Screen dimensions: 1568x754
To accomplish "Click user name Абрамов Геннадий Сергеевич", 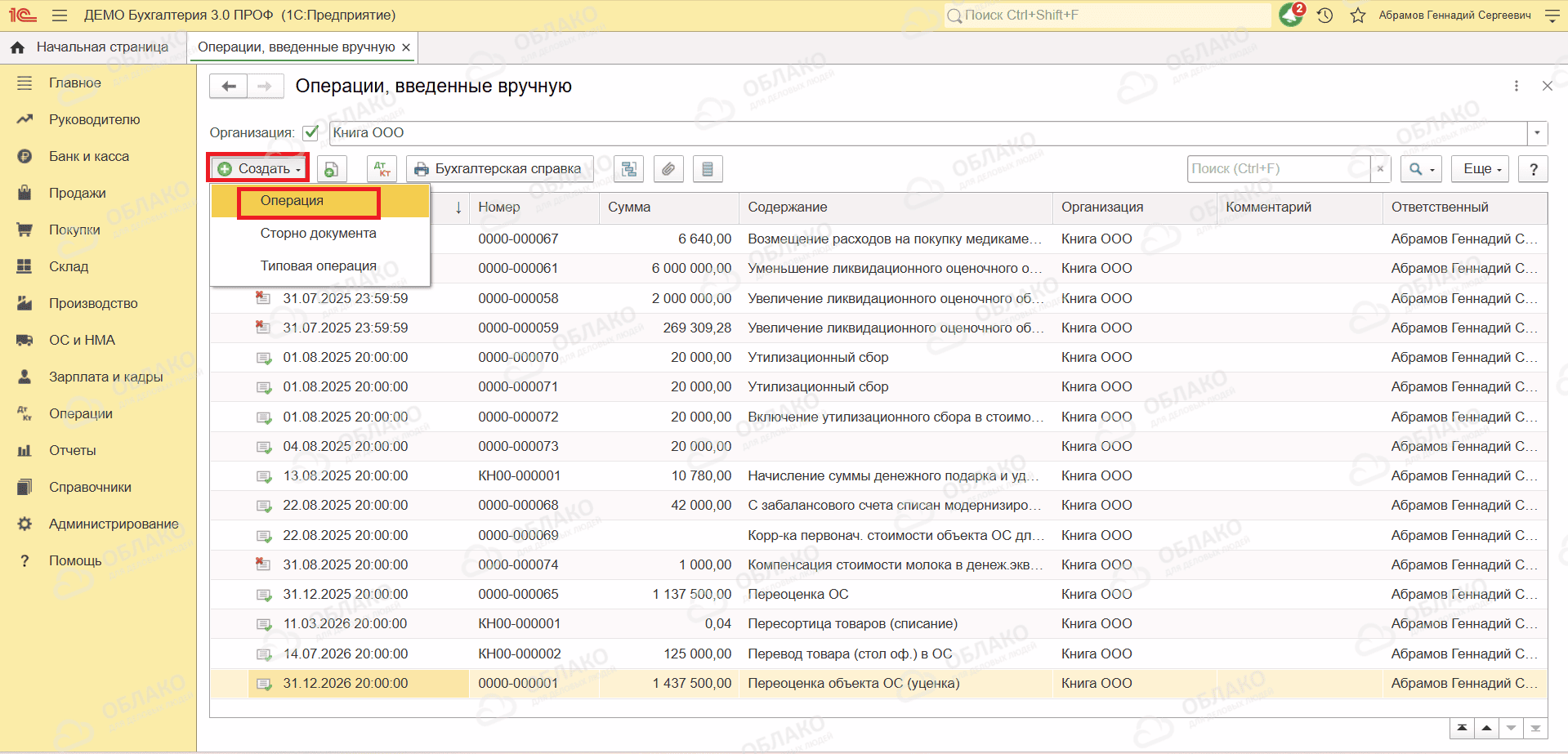I will click(1454, 16).
